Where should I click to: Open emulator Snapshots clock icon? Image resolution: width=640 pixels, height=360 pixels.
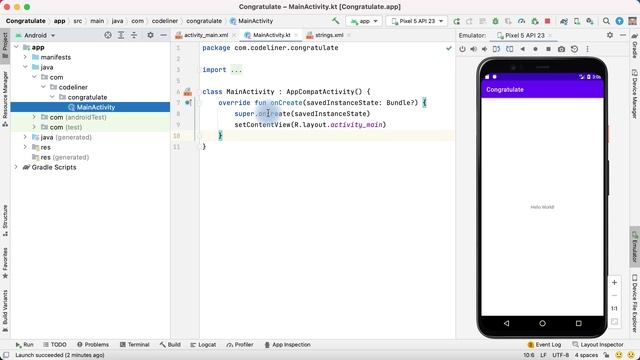click(x=574, y=49)
